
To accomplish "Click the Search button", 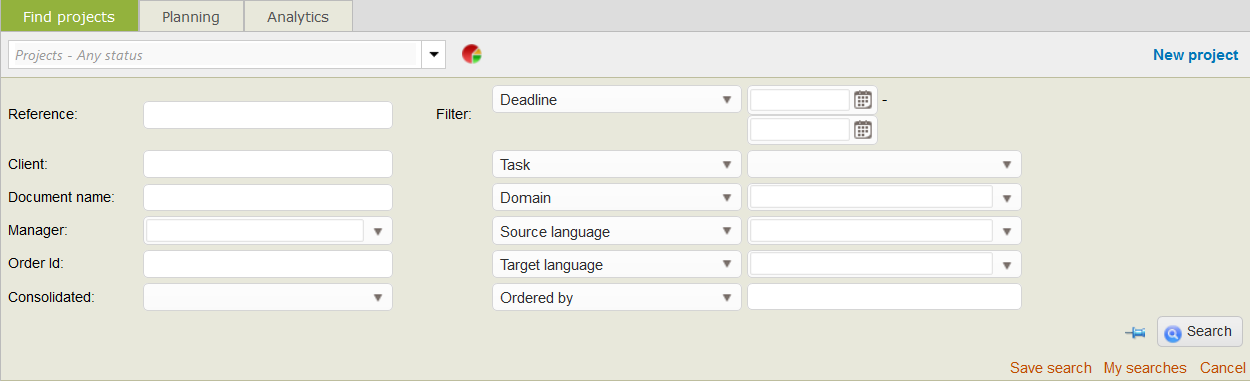I will point(1200,331).
